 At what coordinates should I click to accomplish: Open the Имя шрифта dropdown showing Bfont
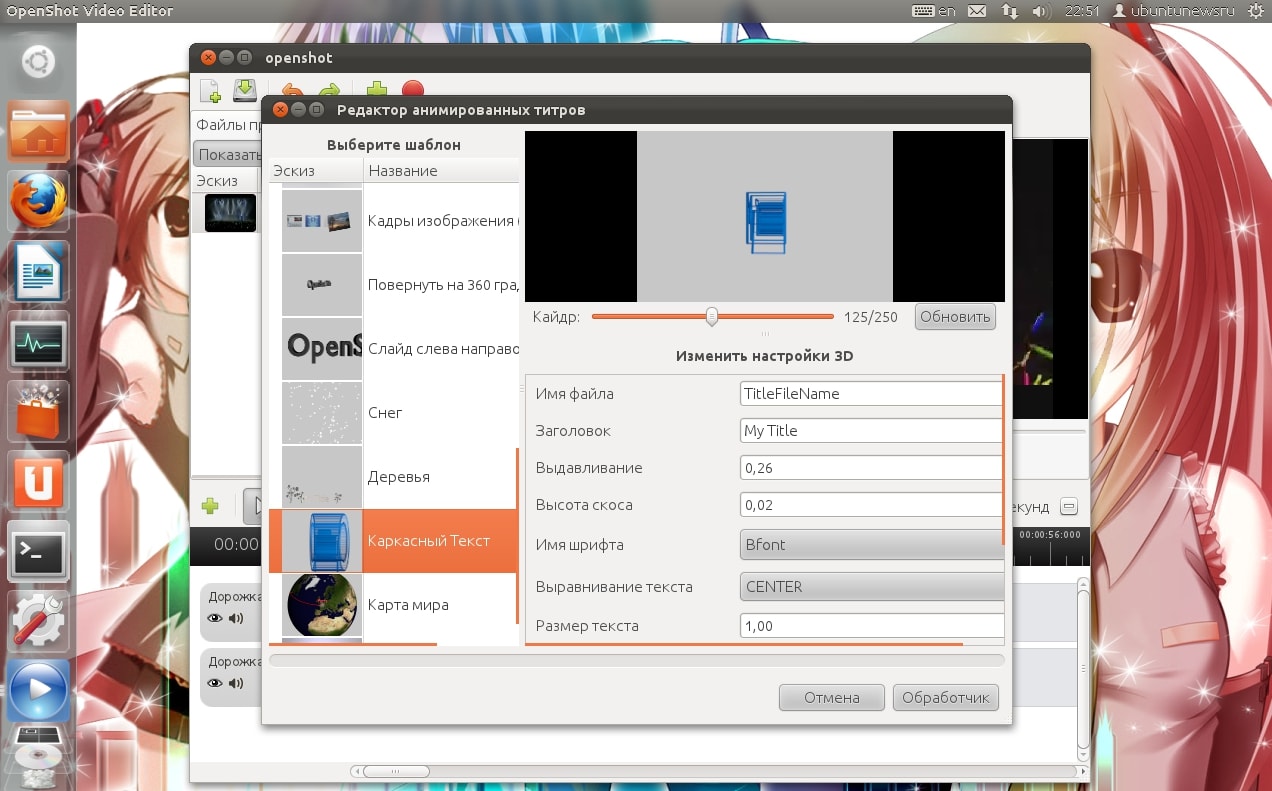click(x=872, y=545)
